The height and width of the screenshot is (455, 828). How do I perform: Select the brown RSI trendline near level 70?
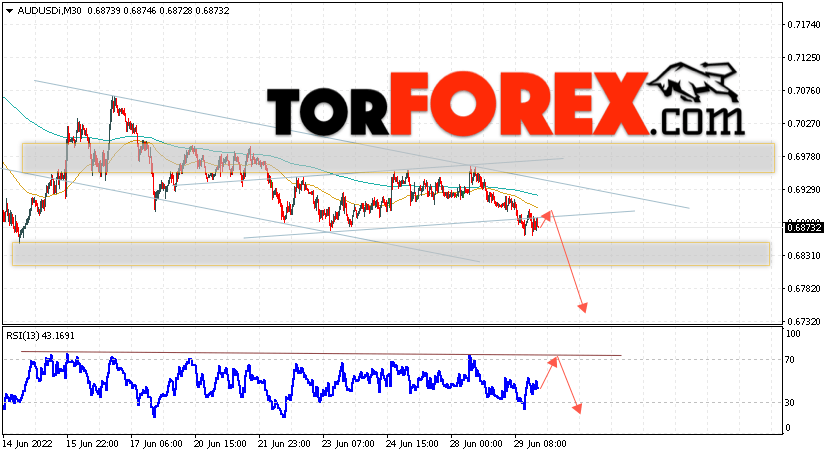coord(321,354)
